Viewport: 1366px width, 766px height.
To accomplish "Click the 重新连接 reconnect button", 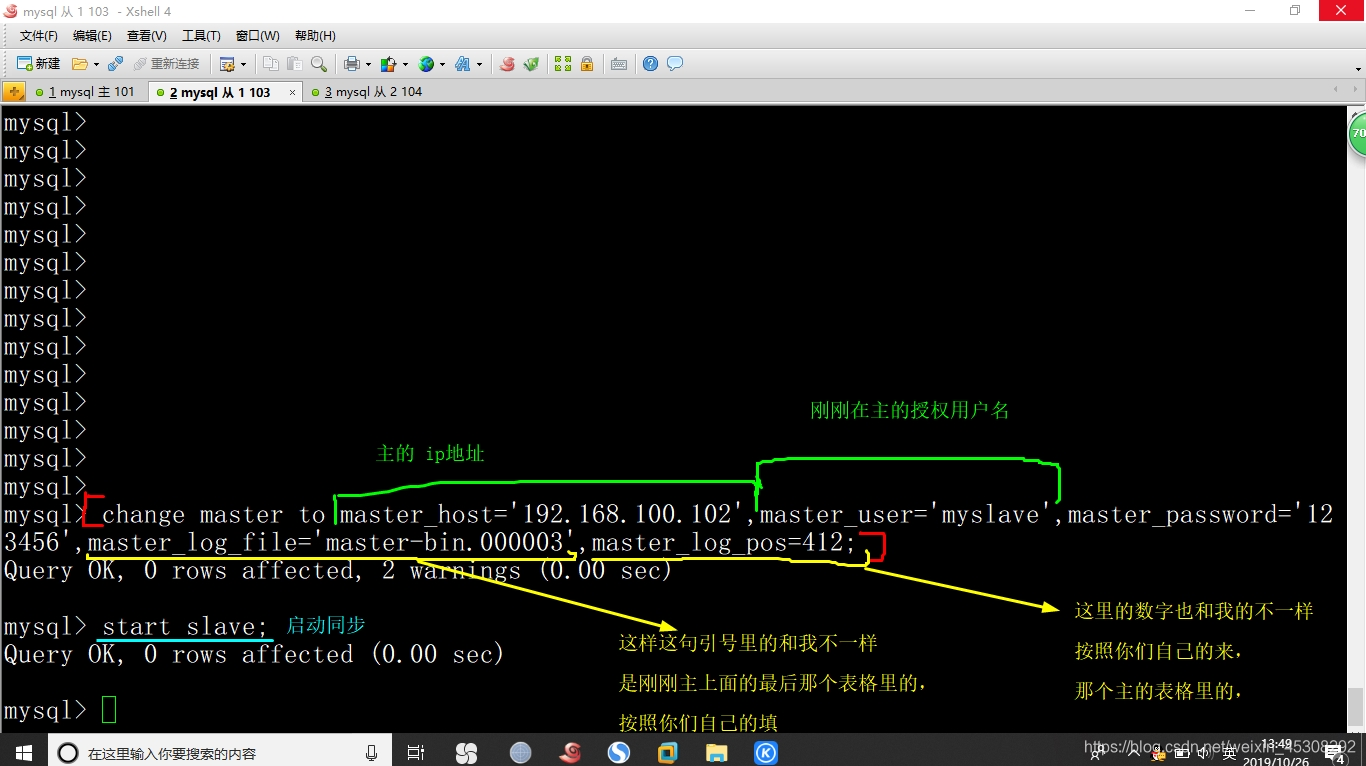I will (x=166, y=64).
